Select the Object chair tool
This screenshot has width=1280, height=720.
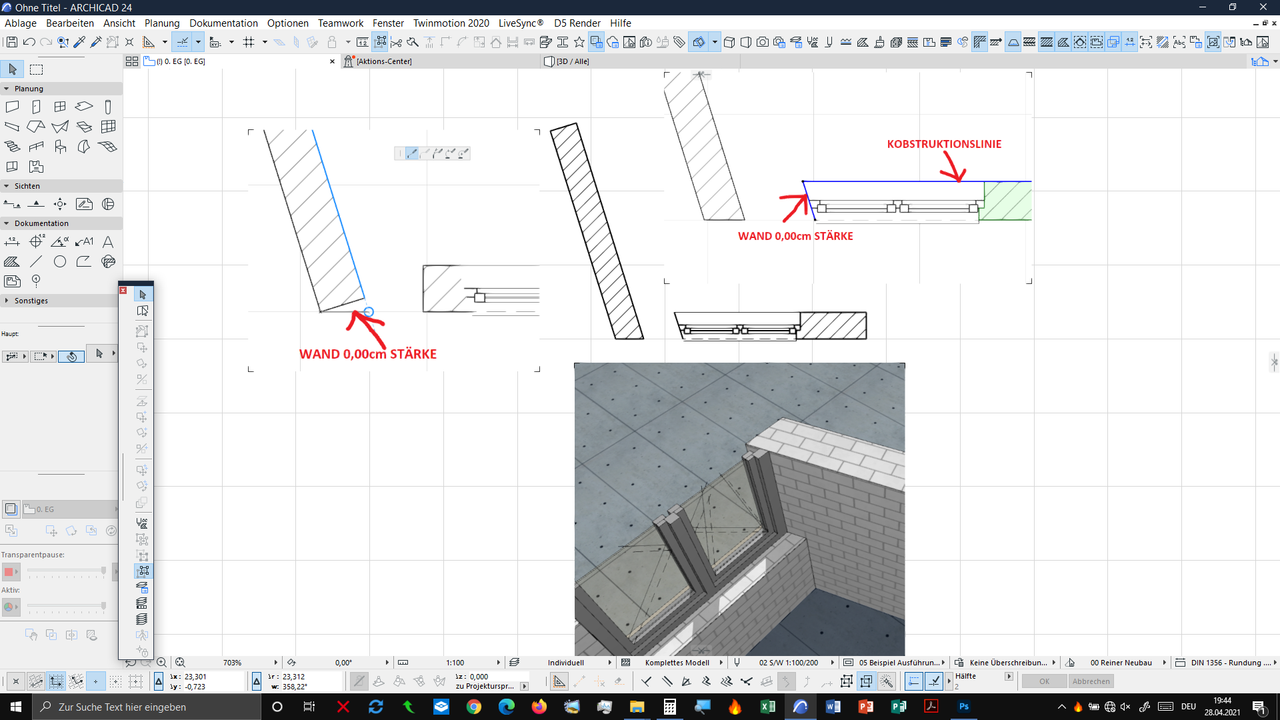(x=61, y=147)
